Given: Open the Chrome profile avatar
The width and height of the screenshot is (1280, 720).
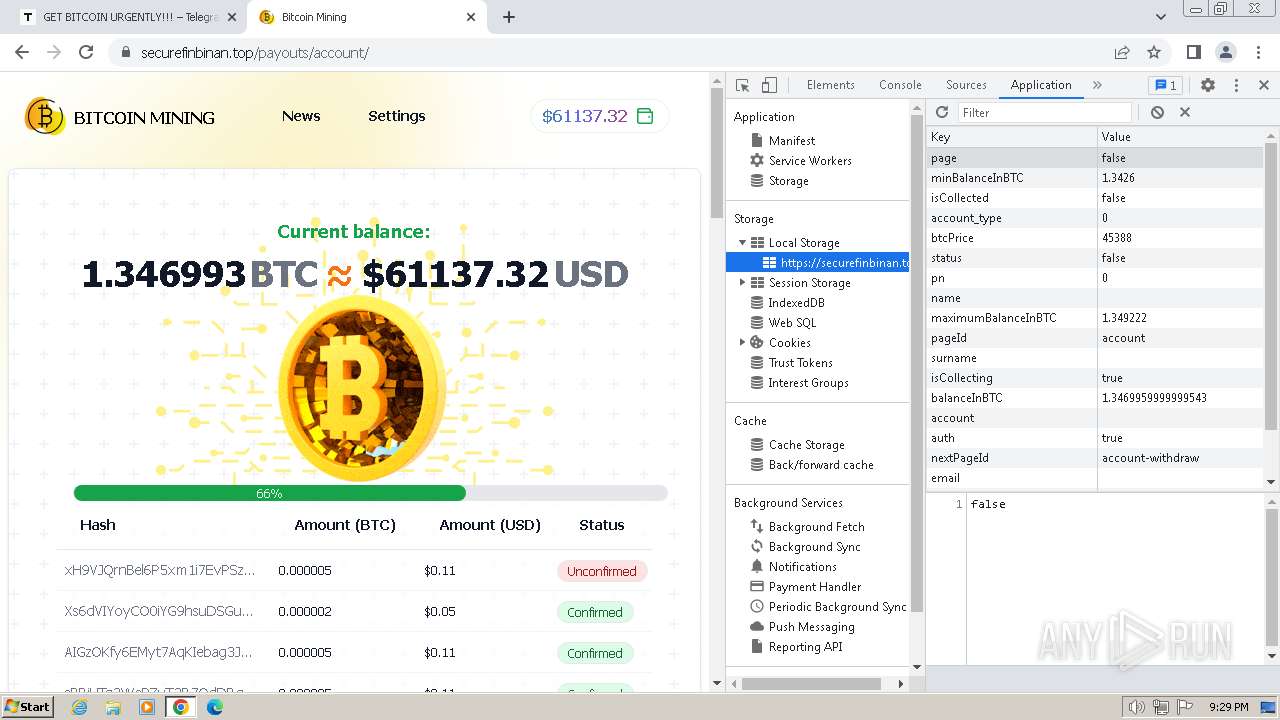Looking at the screenshot, I should click(x=1225, y=52).
